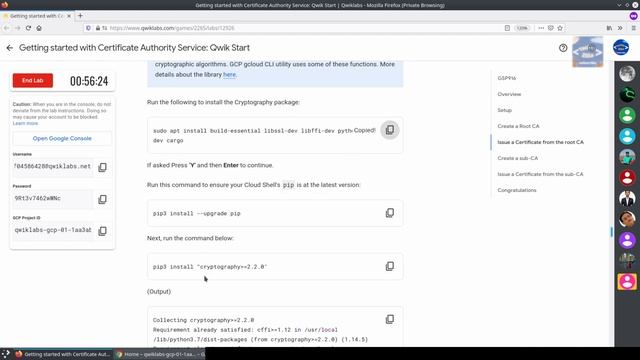Click the back arrow beside lab title
The image size is (640, 360).
coord(9,48)
